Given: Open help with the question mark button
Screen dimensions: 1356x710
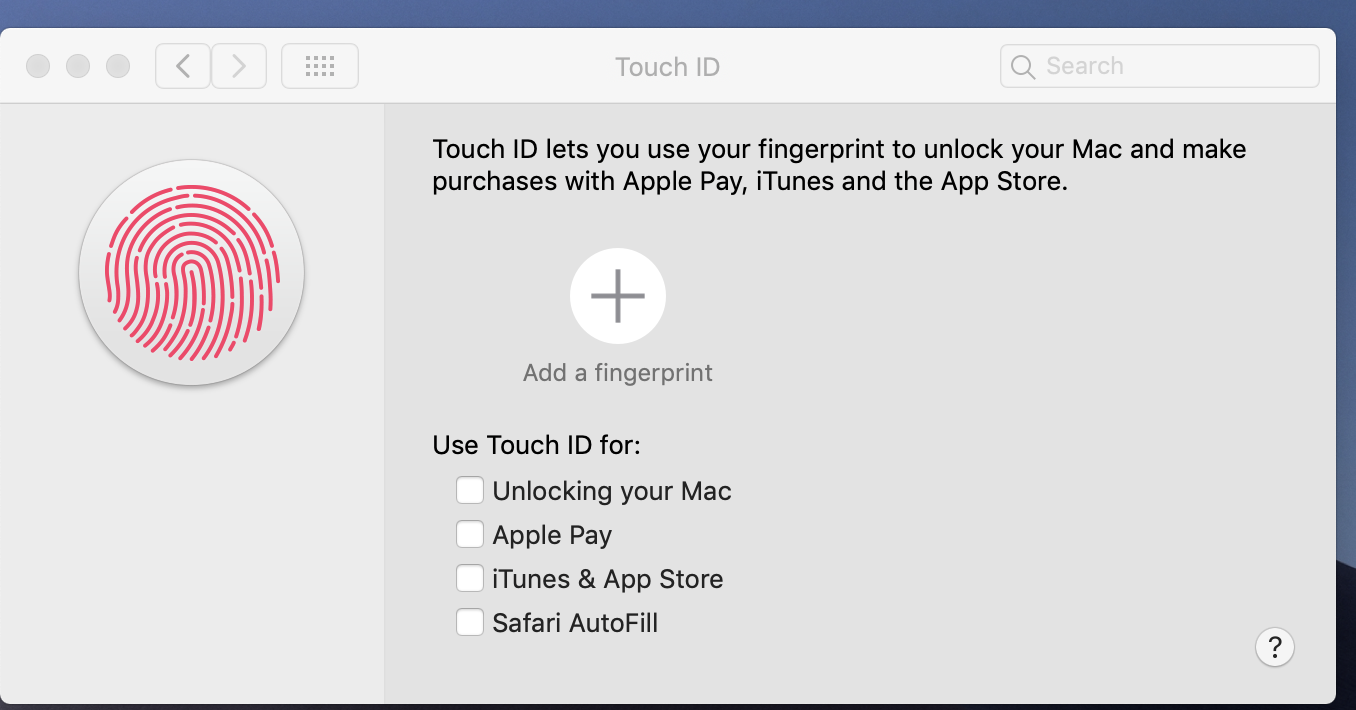Looking at the screenshot, I should point(1274,647).
